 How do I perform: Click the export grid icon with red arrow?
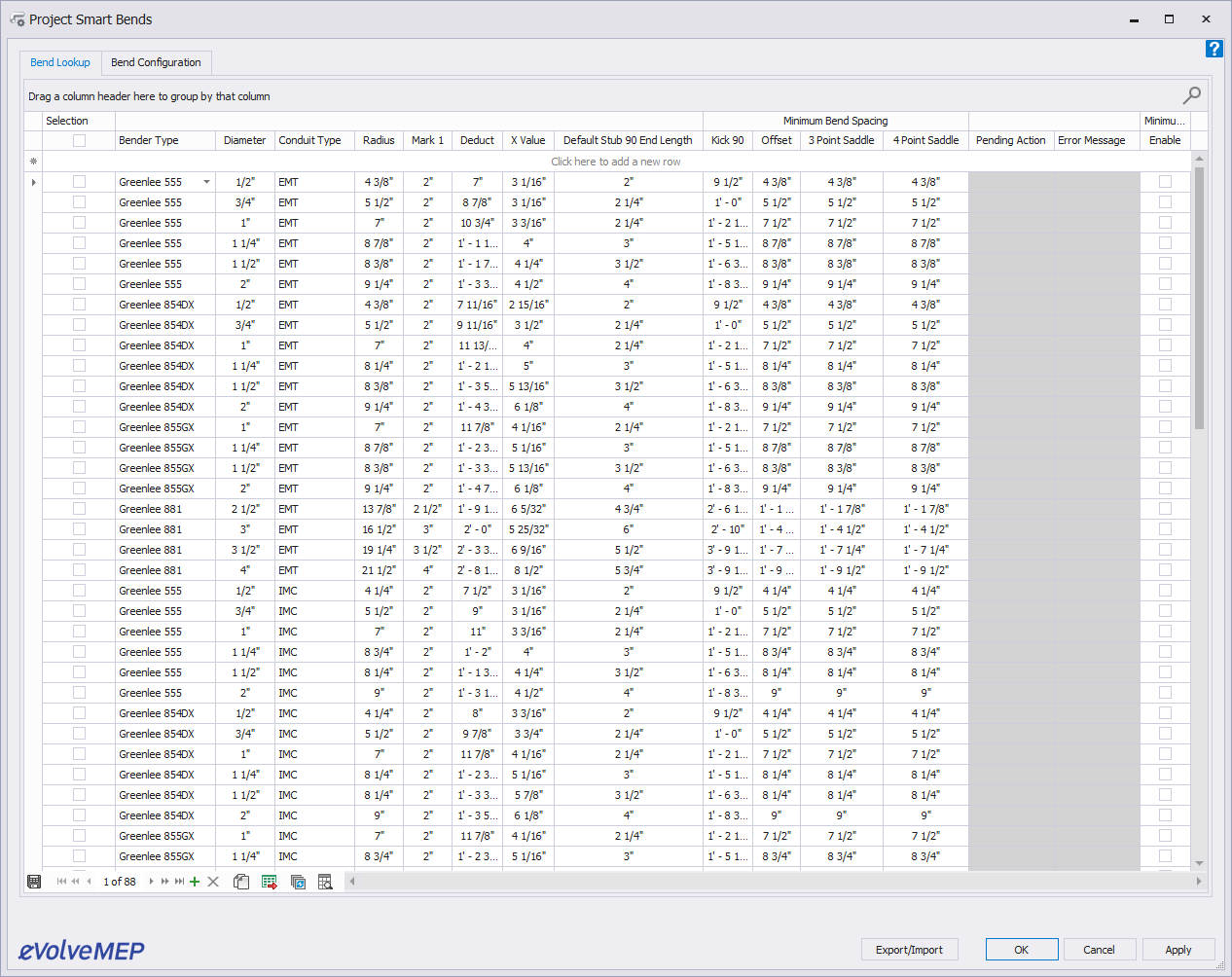[270, 882]
